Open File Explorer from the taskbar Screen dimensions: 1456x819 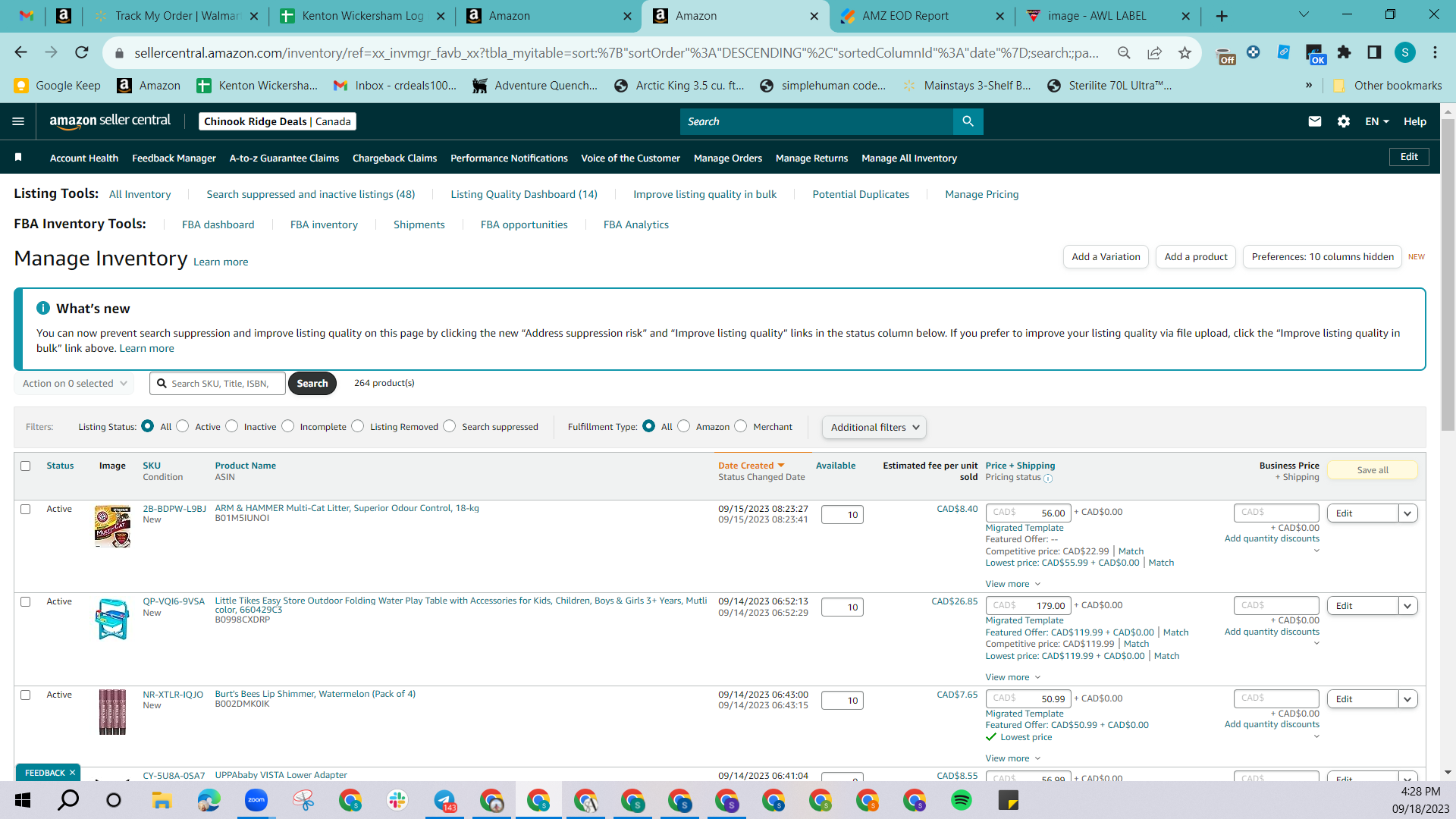pos(162,800)
